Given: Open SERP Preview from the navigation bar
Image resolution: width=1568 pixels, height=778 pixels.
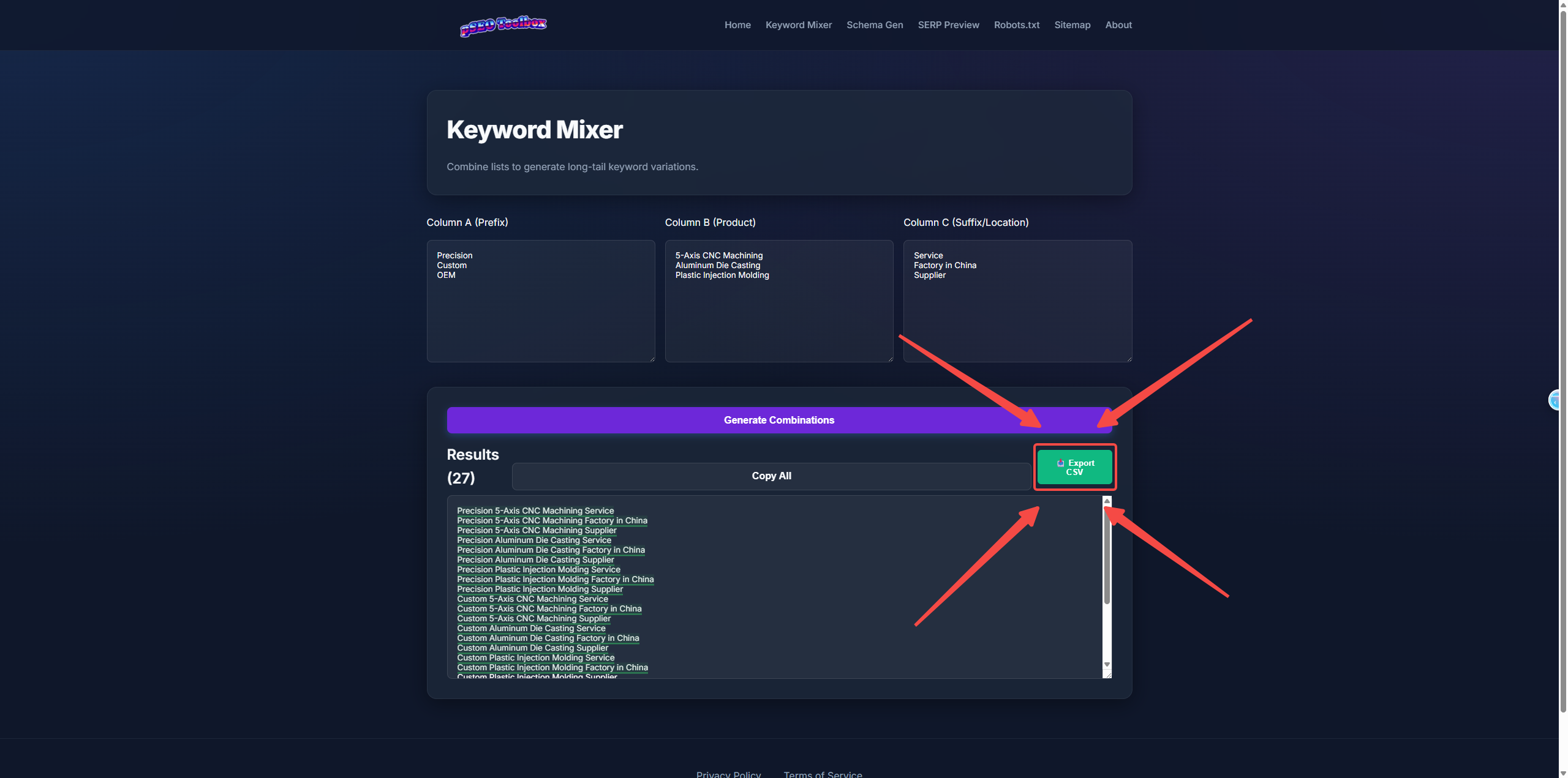Looking at the screenshot, I should click(x=948, y=25).
